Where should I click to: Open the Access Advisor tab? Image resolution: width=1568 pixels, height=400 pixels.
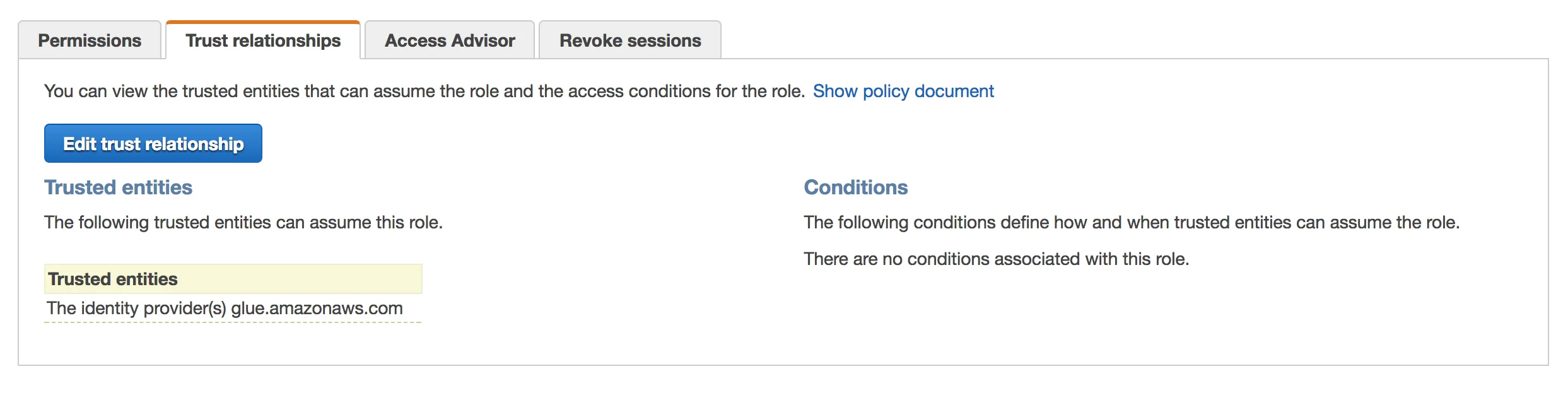pos(450,40)
